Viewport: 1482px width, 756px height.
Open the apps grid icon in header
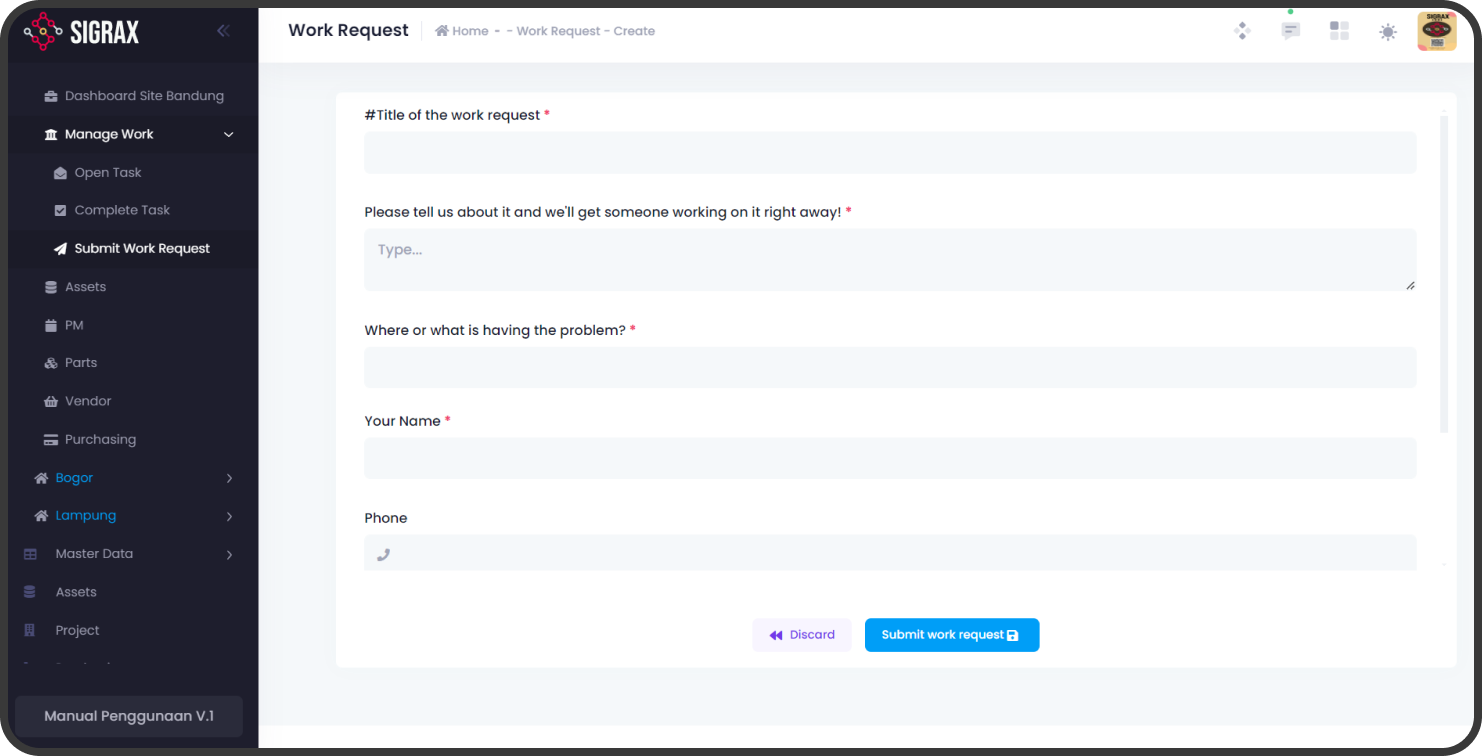tap(1338, 31)
